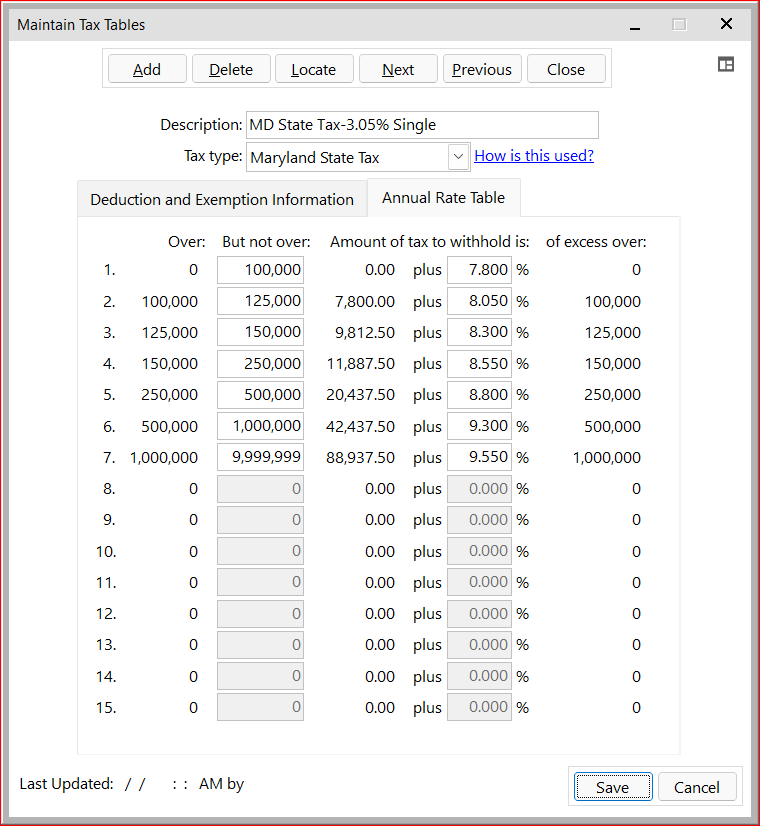The height and width of the screenshot is (826, 760).
Task: Open the Tax type dropdown
Action: (x=458, y=157)
